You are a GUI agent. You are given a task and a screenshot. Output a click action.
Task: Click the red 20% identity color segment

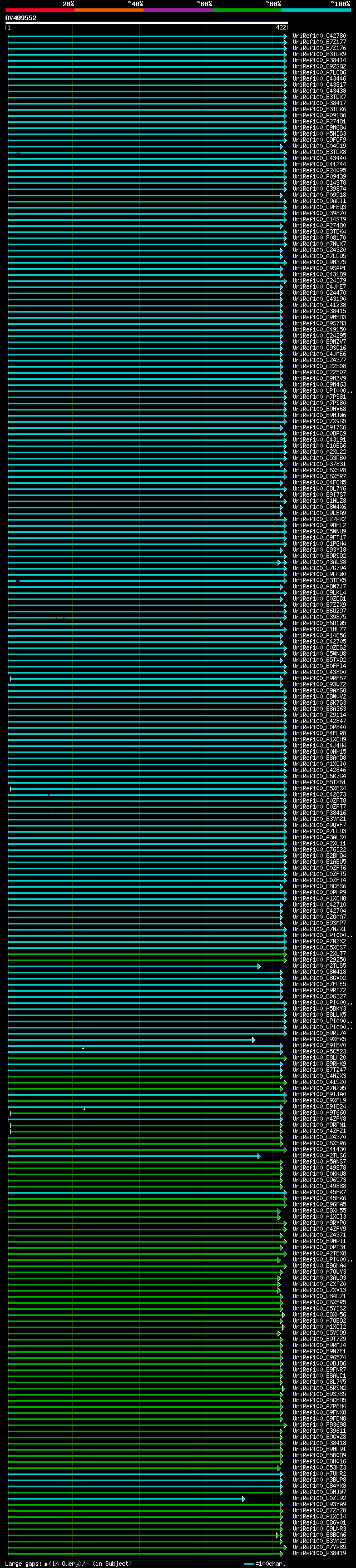coord(39,10)
